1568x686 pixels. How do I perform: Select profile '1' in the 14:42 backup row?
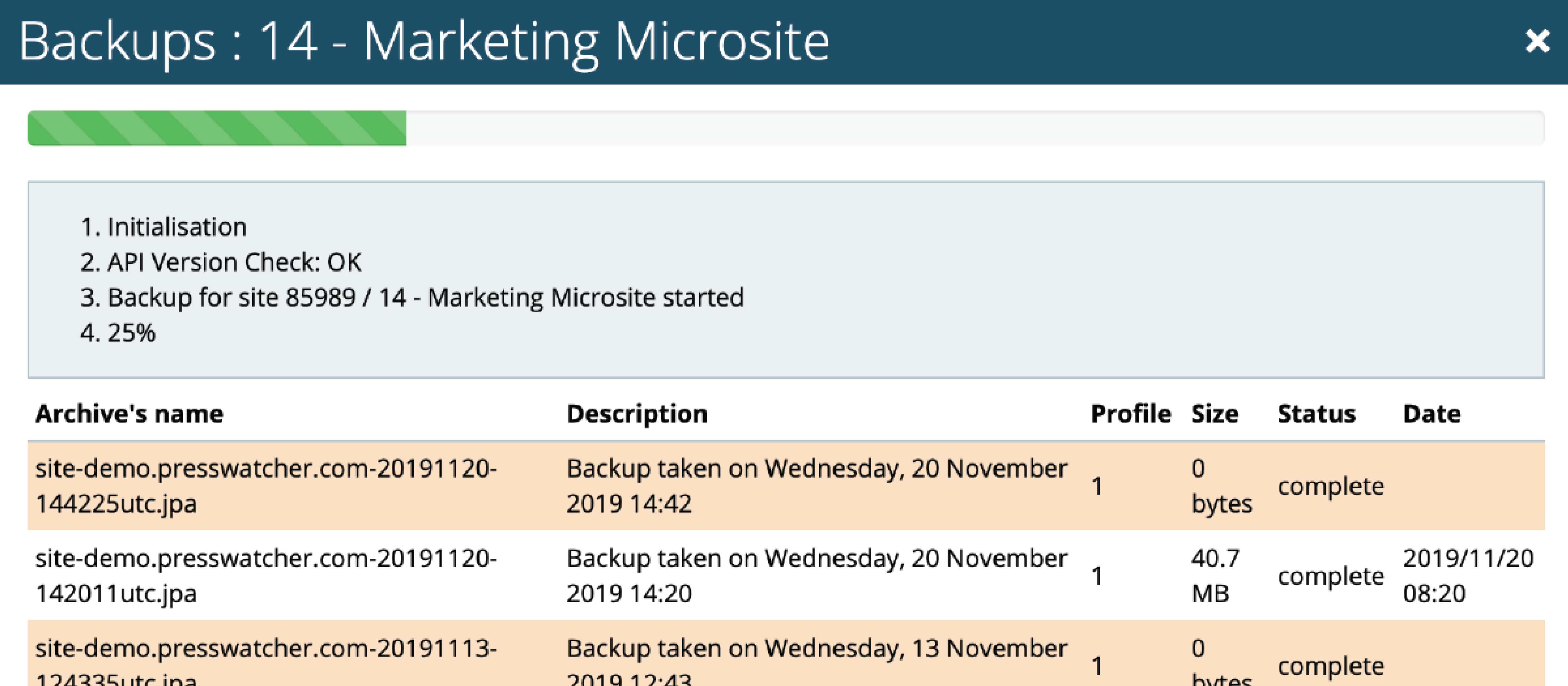[x=1097, y=486]
